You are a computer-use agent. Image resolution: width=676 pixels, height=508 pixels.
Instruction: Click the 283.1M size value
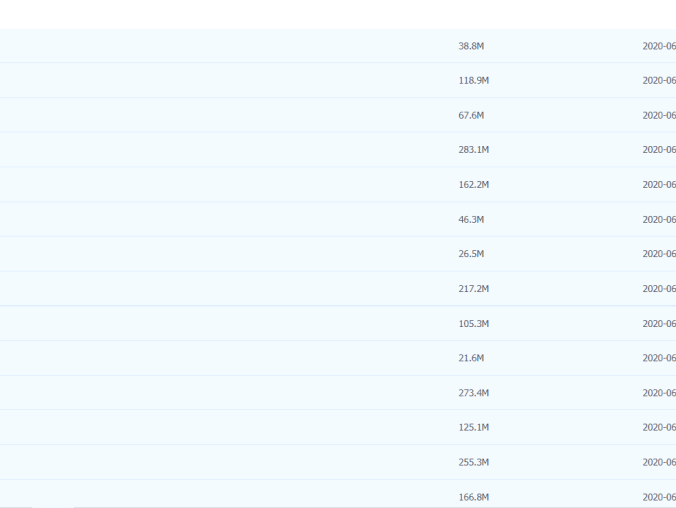pos(473,150)
